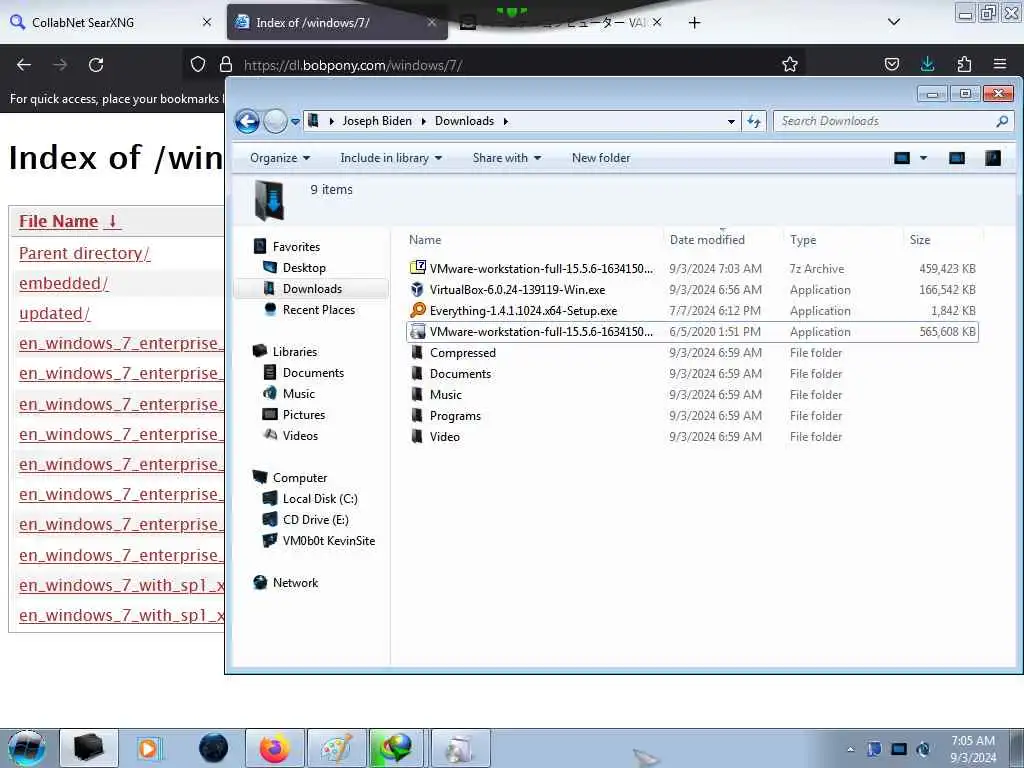This screenshot has width=1024, height=768.
Task: Click the Firefox back button
Action: [x=24, y=65]
